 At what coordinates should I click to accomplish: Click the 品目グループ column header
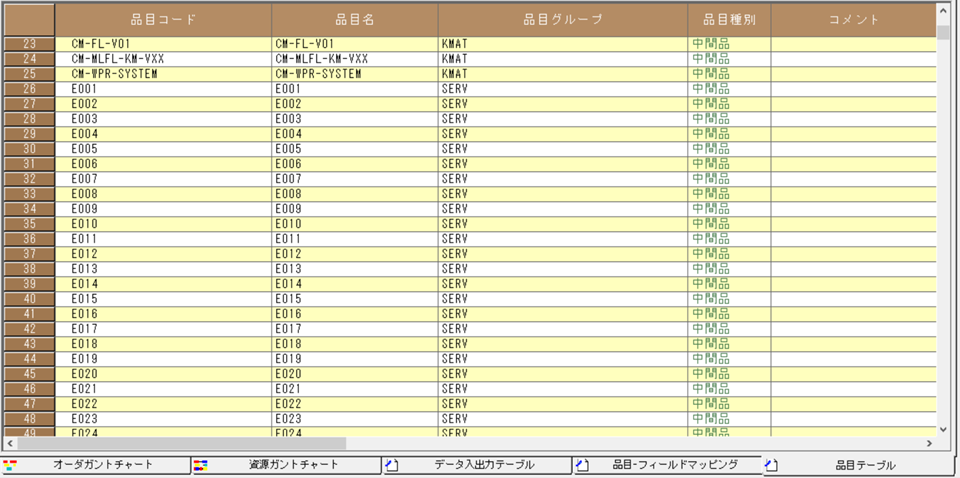tap(563, 20)
